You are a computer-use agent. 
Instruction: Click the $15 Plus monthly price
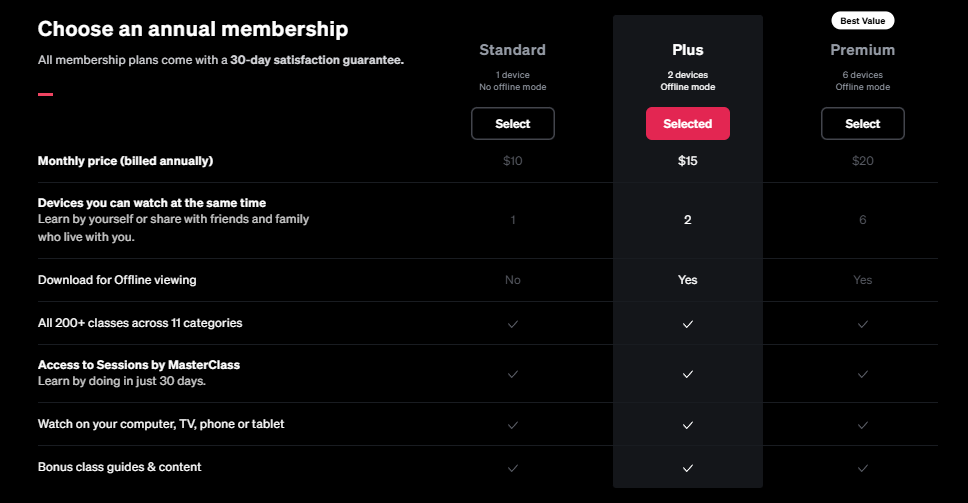(x=687, y=161)
